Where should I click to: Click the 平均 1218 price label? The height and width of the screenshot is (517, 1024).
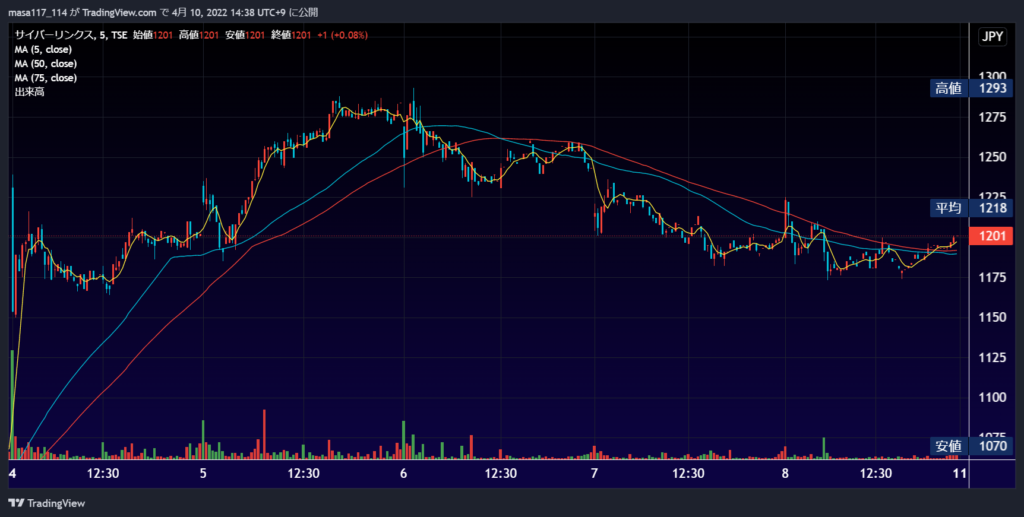(x=971, y=208)
